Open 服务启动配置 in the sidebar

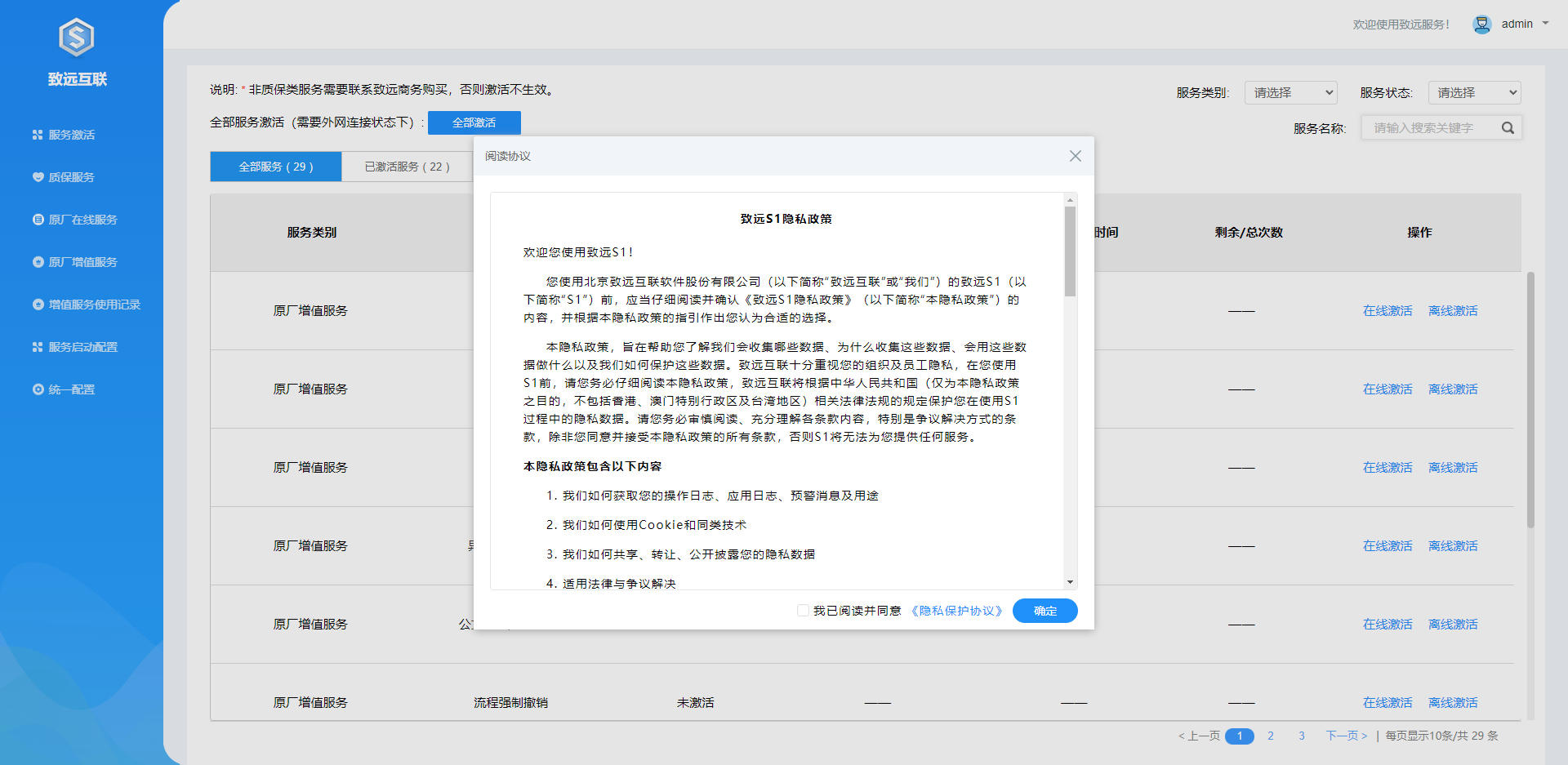point(82,347)
